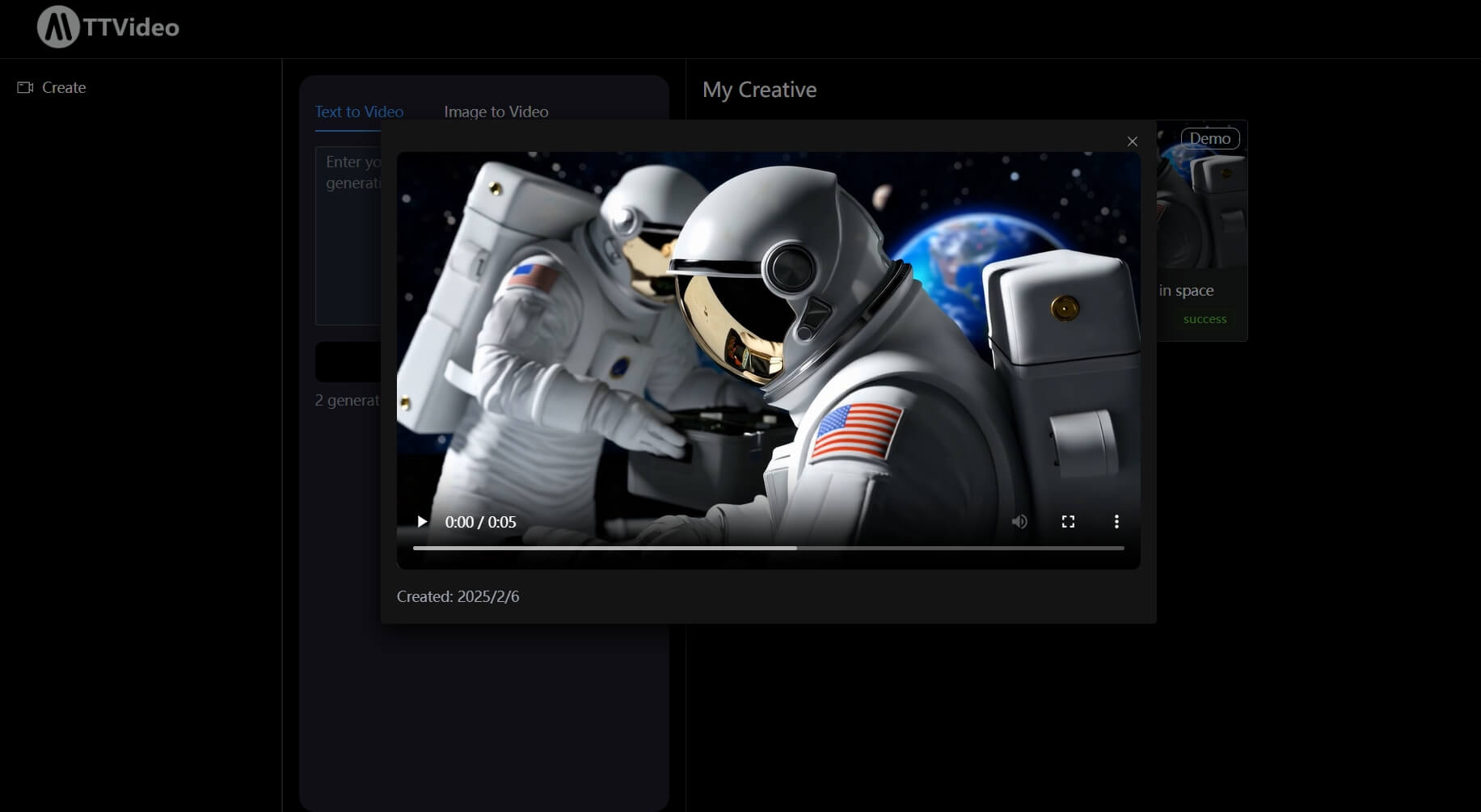Click the Created: 2025/2/6 text
The height and width of the screenshot is (812, 1481).
[458, 596]
